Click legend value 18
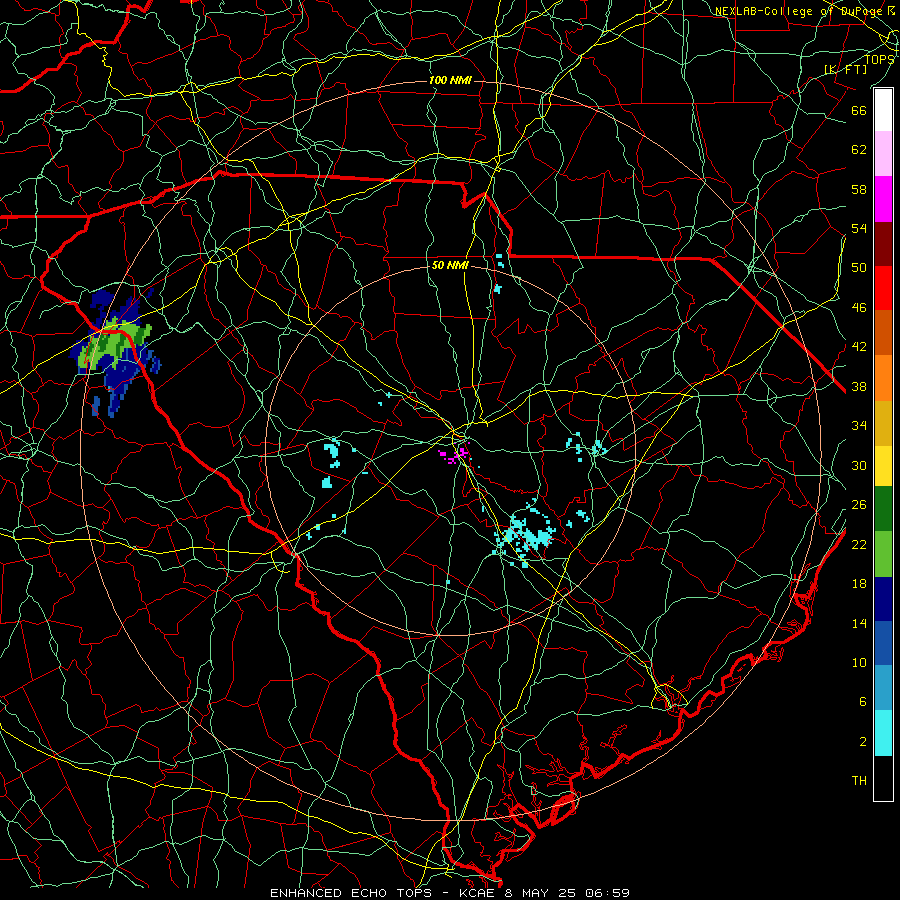The image size is (900, 900). tap(859, 584)
